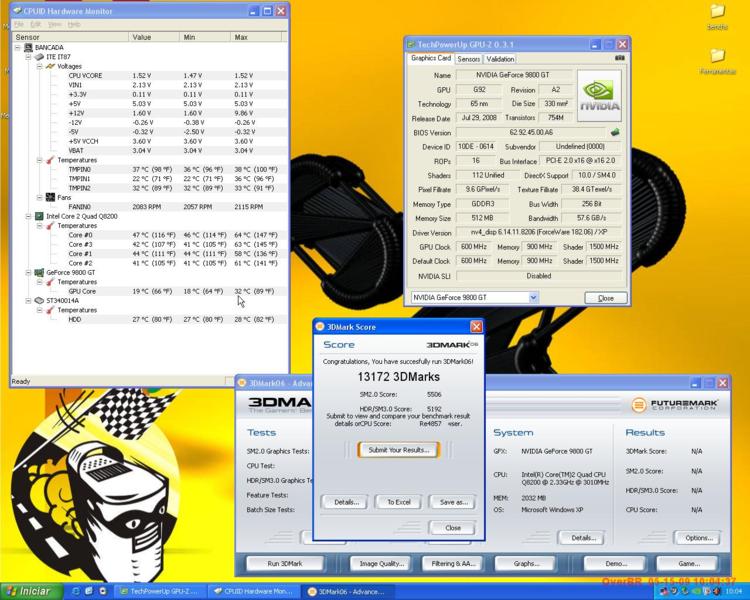
Task: Collapse Temperatures group under ITE IT87
Action: point(40,160)
